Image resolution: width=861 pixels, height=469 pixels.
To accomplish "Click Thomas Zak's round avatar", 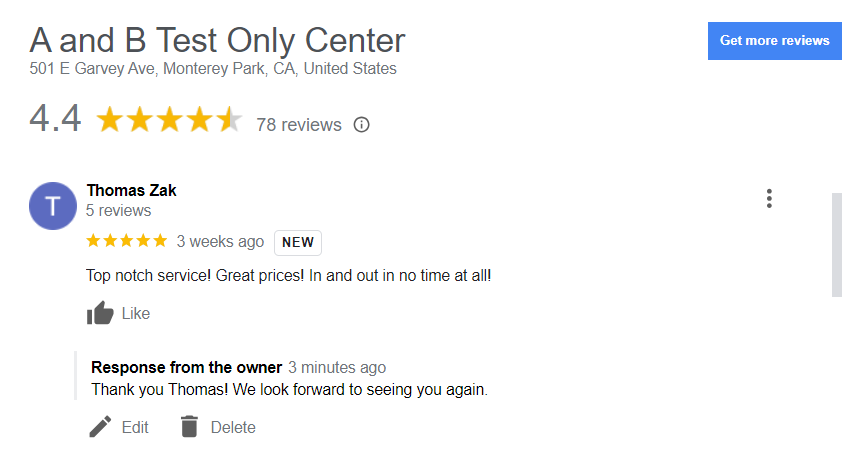I will pos(53,205).
